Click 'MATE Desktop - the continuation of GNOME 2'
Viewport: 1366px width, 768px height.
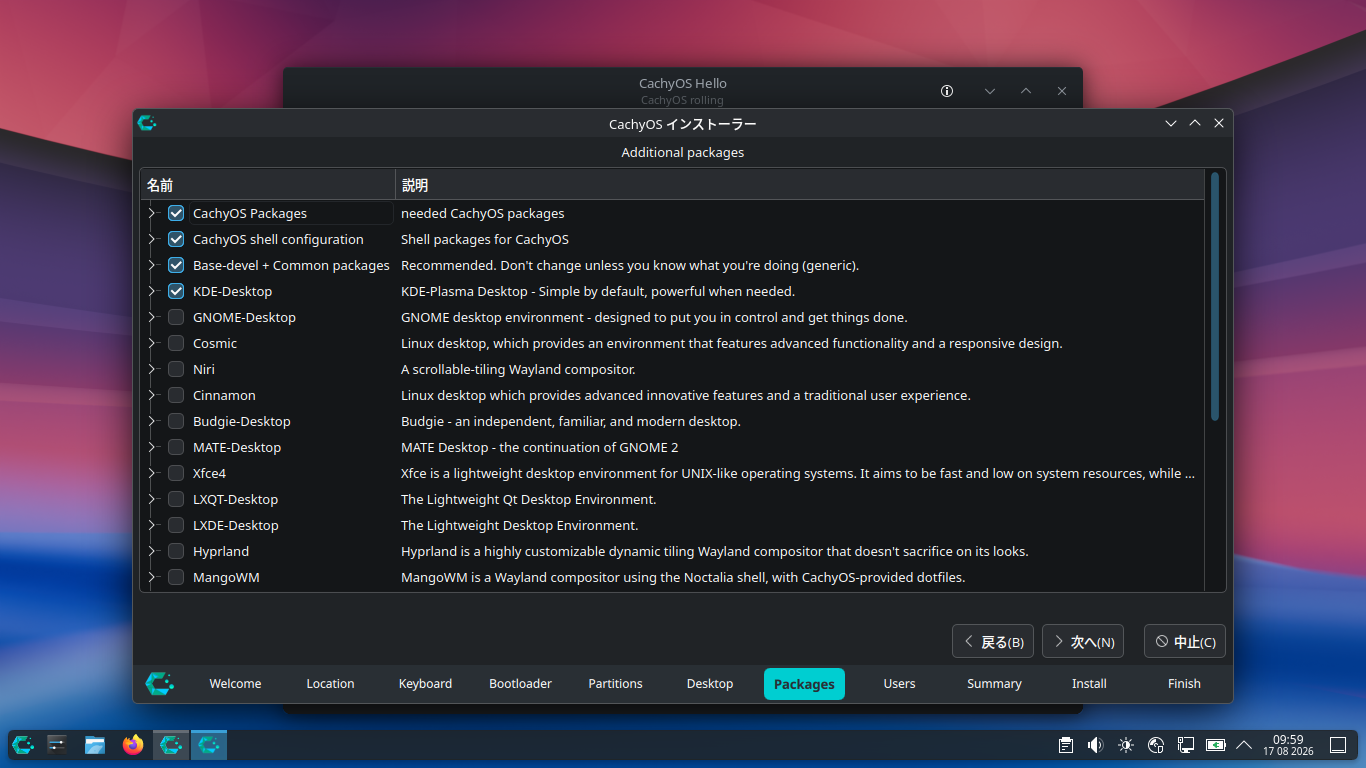coord(540,447)
